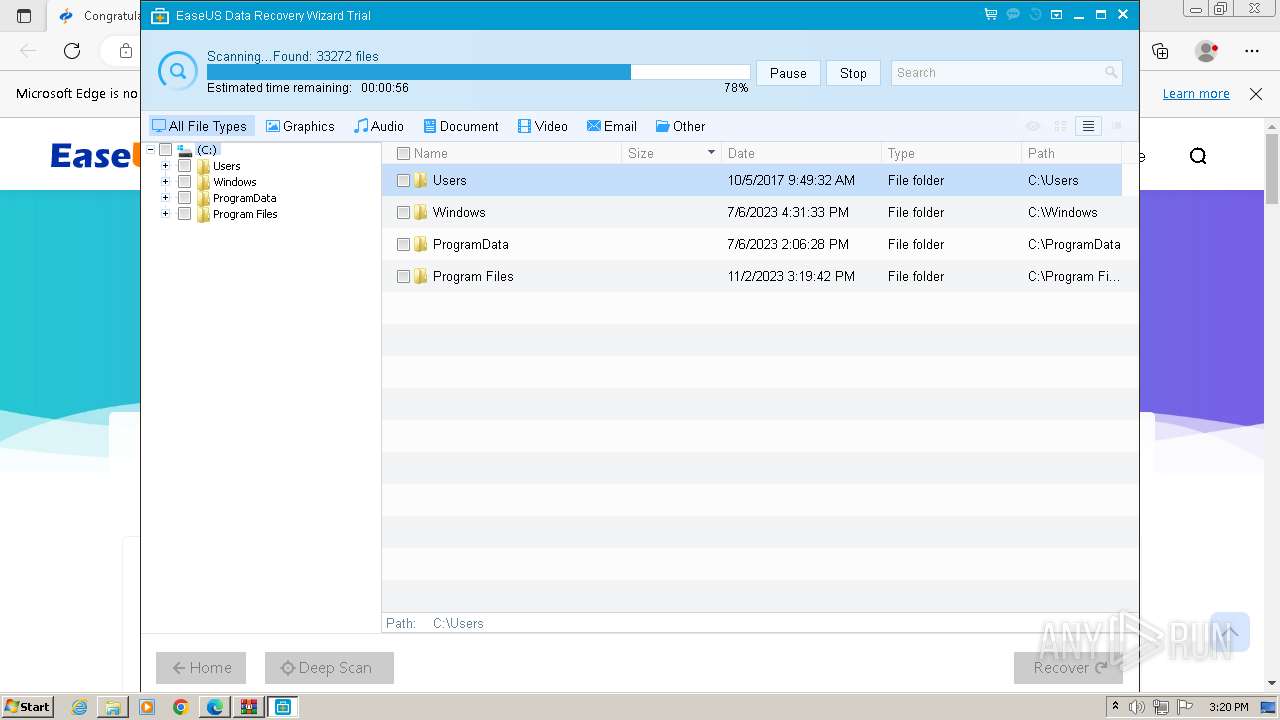
Task: Click the Recover button
Action: coord(1068,668)
